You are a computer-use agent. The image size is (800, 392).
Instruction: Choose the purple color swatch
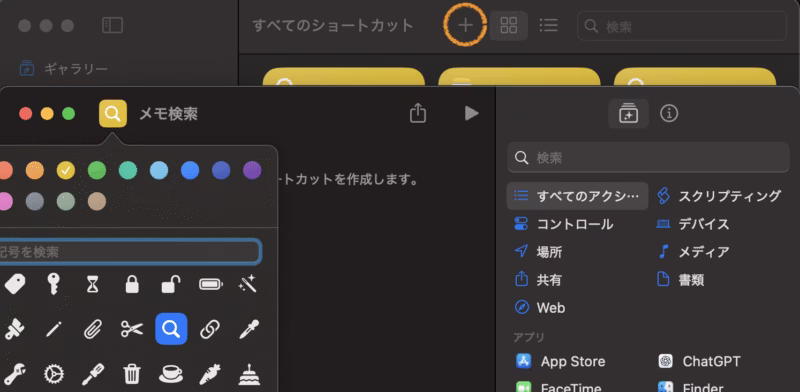coord(252,170)
